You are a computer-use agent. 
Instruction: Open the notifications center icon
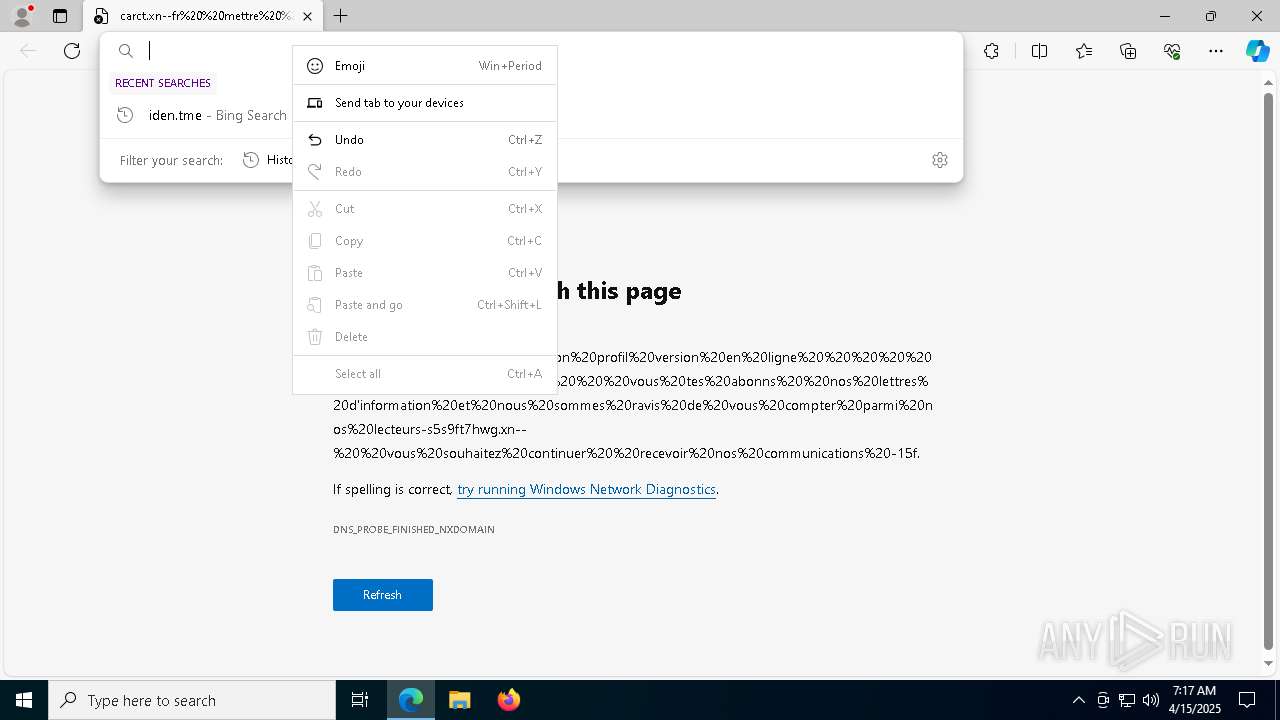tap(1247, 700)
